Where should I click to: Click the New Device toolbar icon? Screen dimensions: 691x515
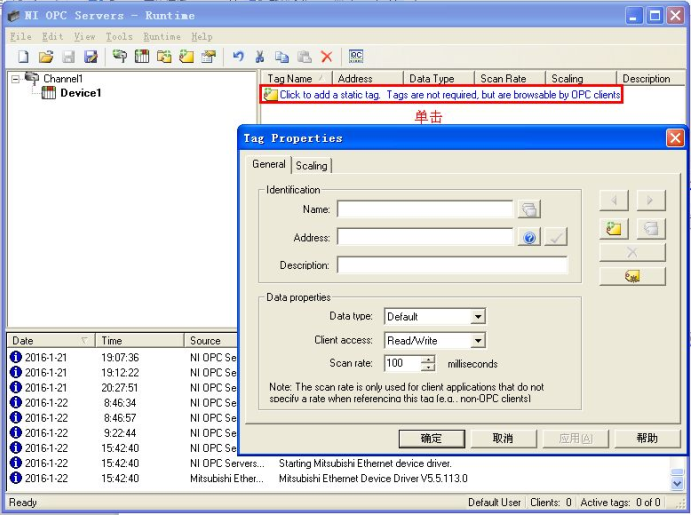142,56
